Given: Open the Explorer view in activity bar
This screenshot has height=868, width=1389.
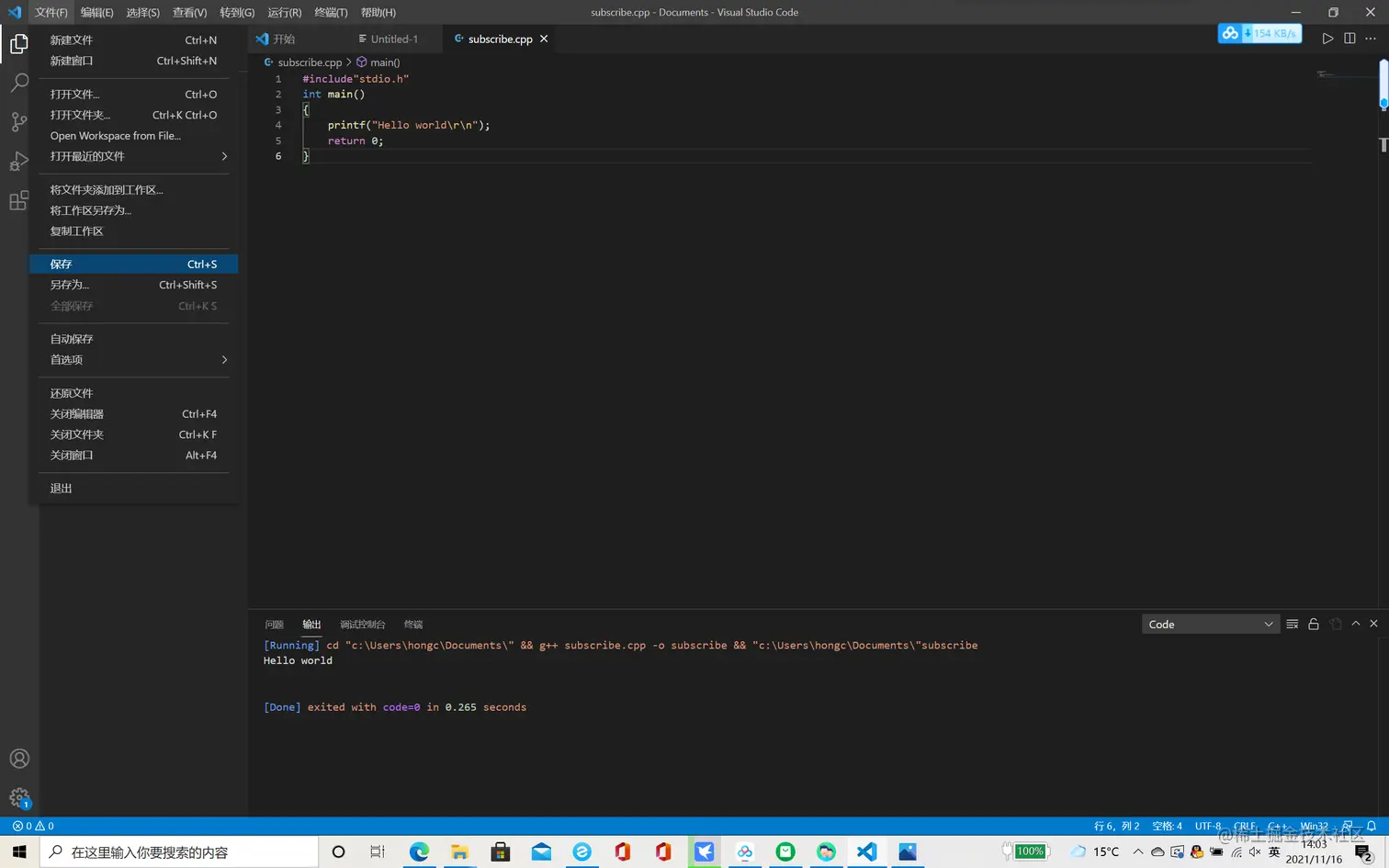Looking at the screenshot, I should click(18, 43).
